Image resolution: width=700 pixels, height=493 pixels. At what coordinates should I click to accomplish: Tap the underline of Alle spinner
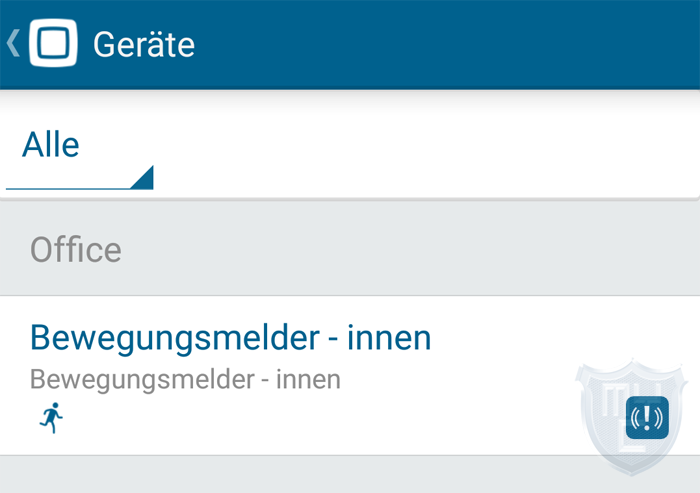pos(79,189)
